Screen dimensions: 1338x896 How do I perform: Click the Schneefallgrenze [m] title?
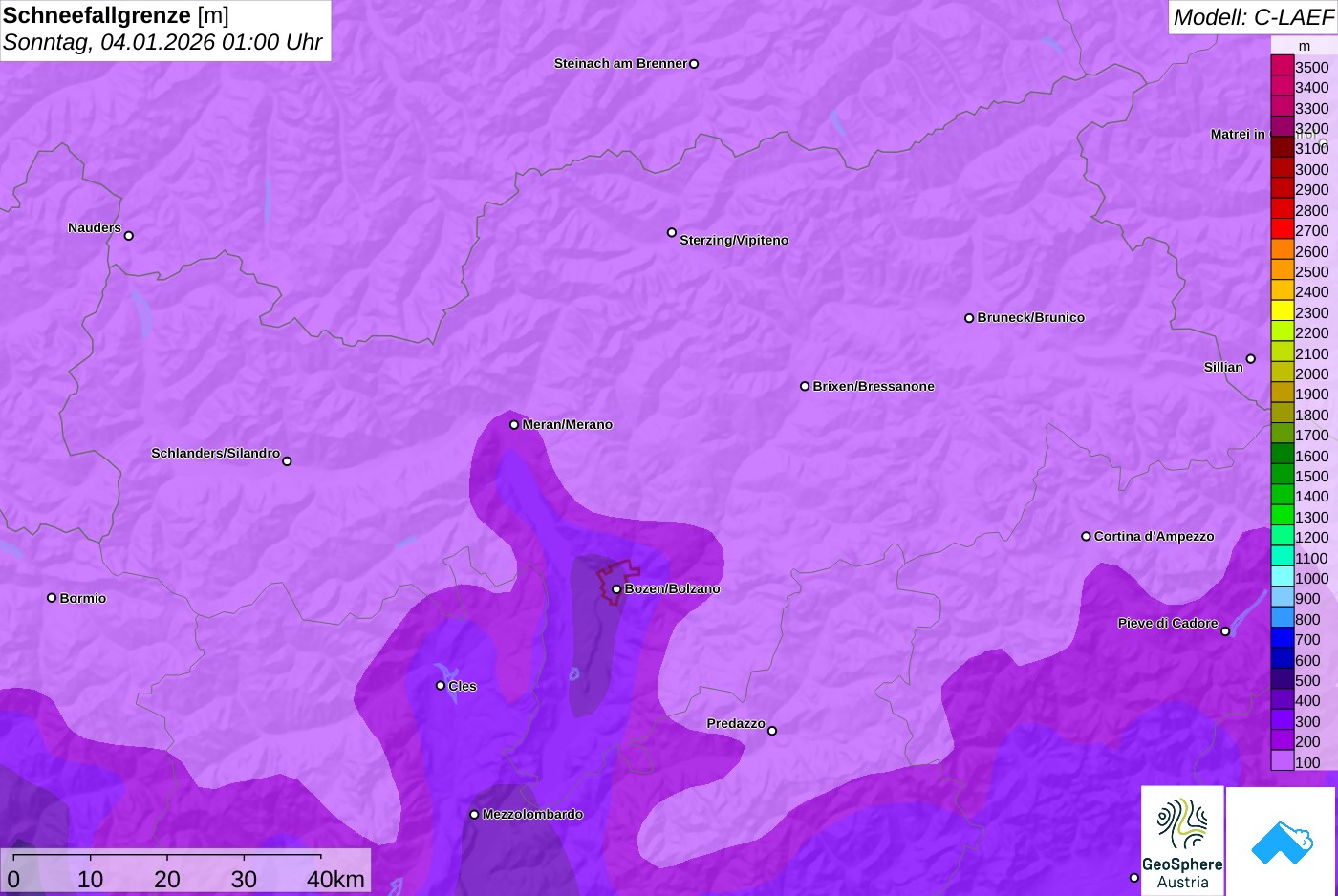tap(116, 15)
